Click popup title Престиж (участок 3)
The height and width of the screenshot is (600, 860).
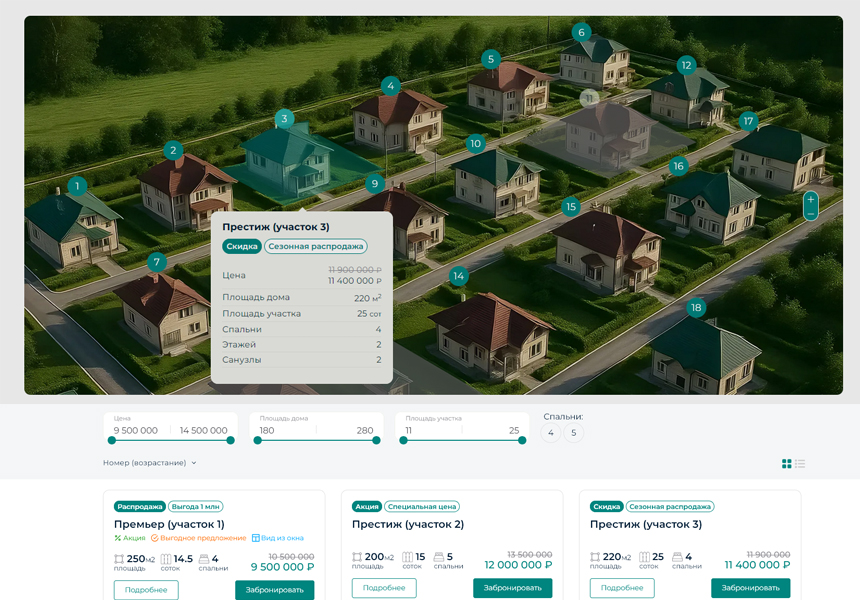(276, 227)
